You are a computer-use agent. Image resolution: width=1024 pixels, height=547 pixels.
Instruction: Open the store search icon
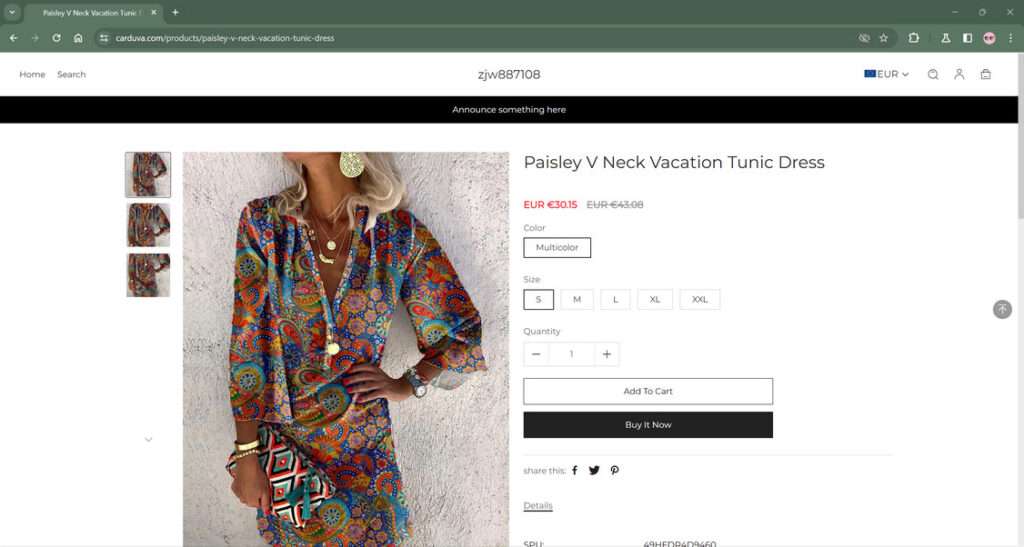coord(933,74)
